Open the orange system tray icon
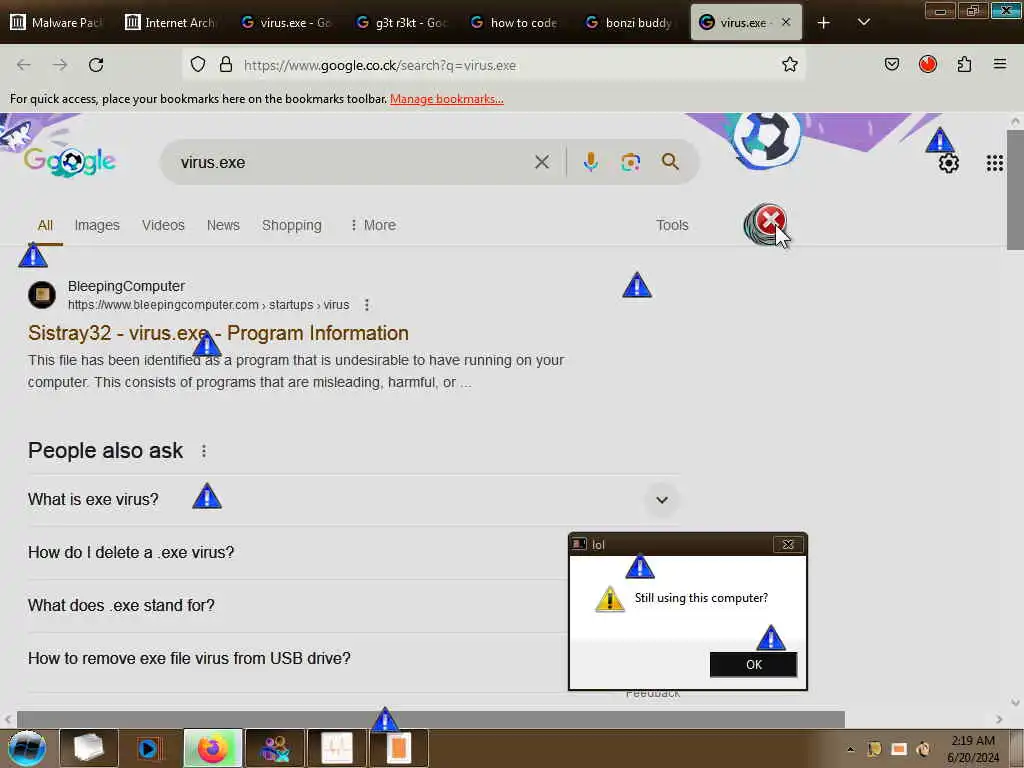This screenshot has height=768, width=1024. pyautogui.click(x=899, y=749)
